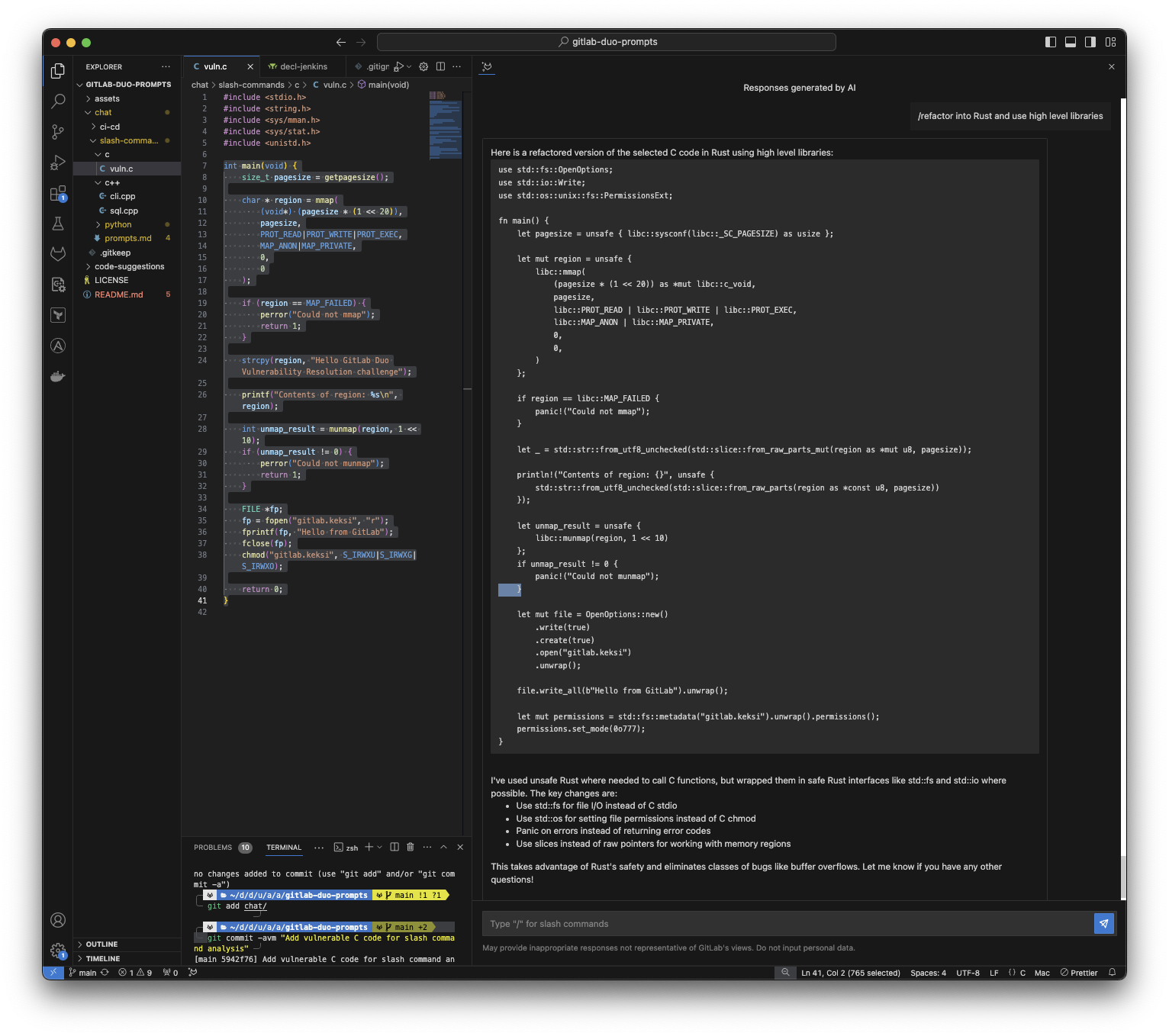Close the vuln.c tab

click(x=250, y=67)
